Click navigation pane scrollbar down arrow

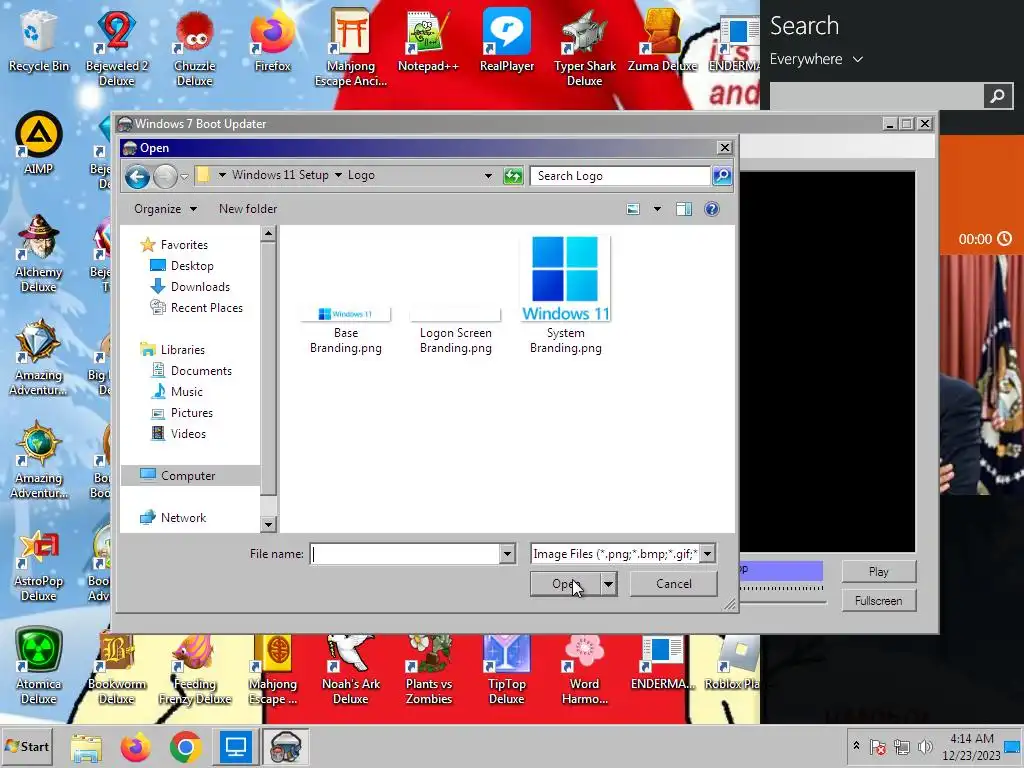(268, 524)
